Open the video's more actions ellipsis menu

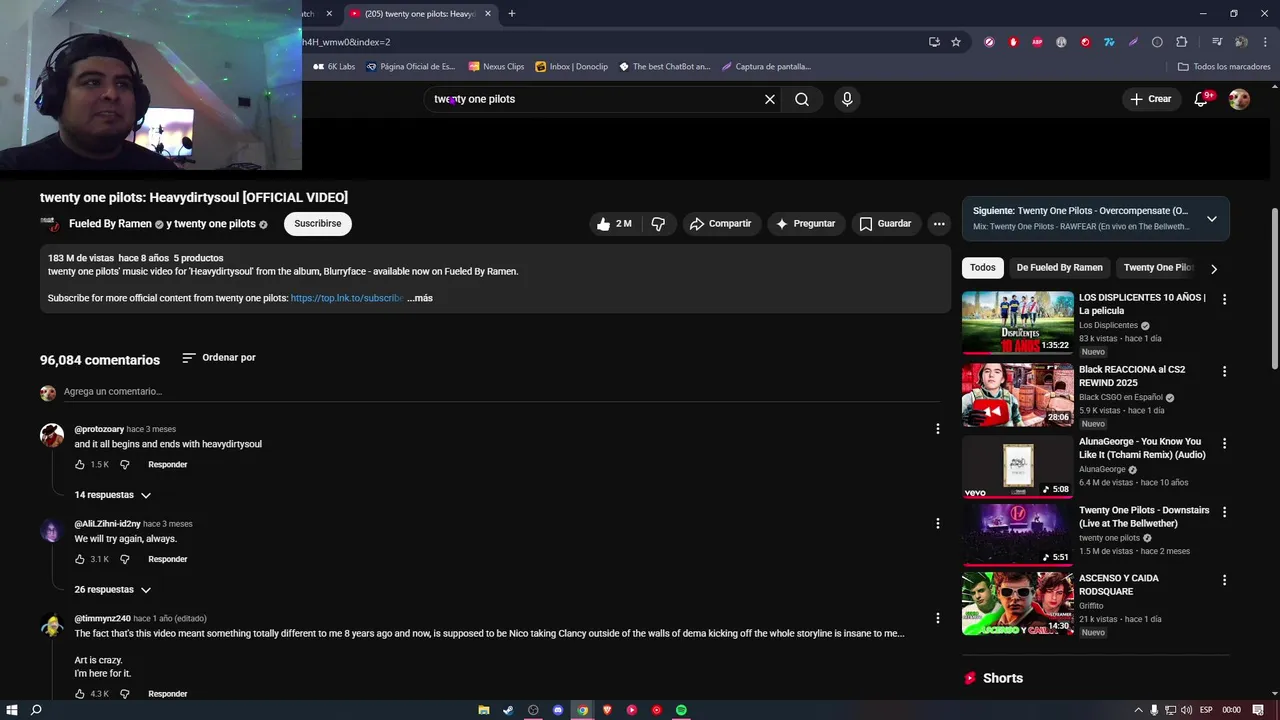[939, 224]
